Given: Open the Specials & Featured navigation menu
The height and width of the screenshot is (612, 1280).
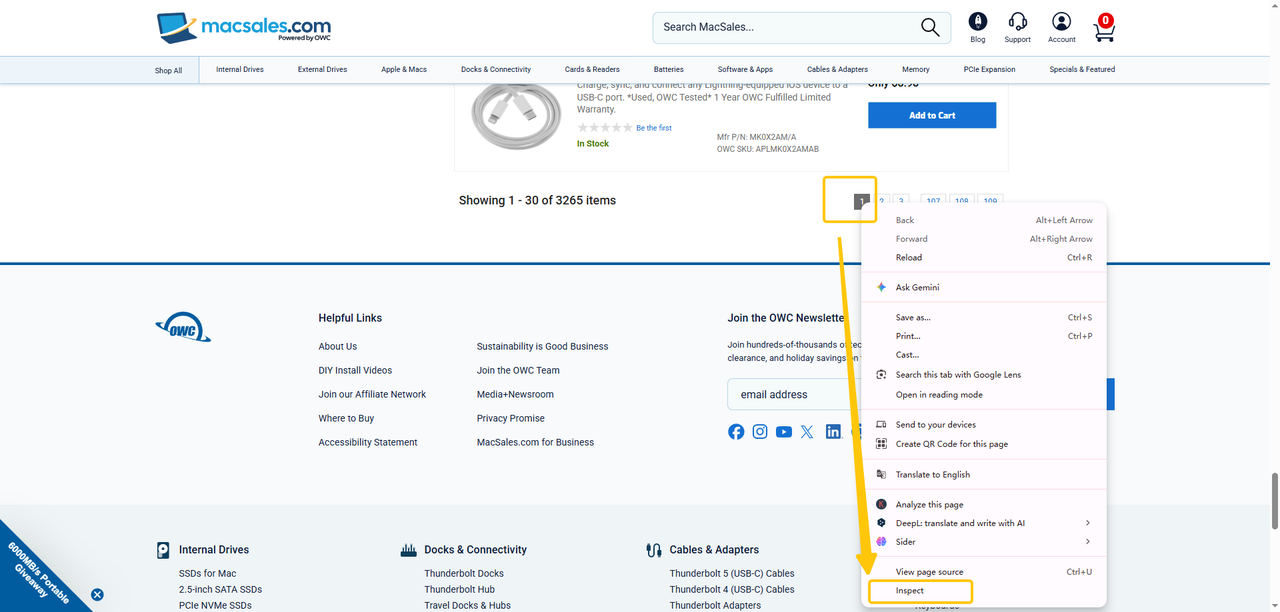Looking at the screenshot, I should pos(1082,70).
